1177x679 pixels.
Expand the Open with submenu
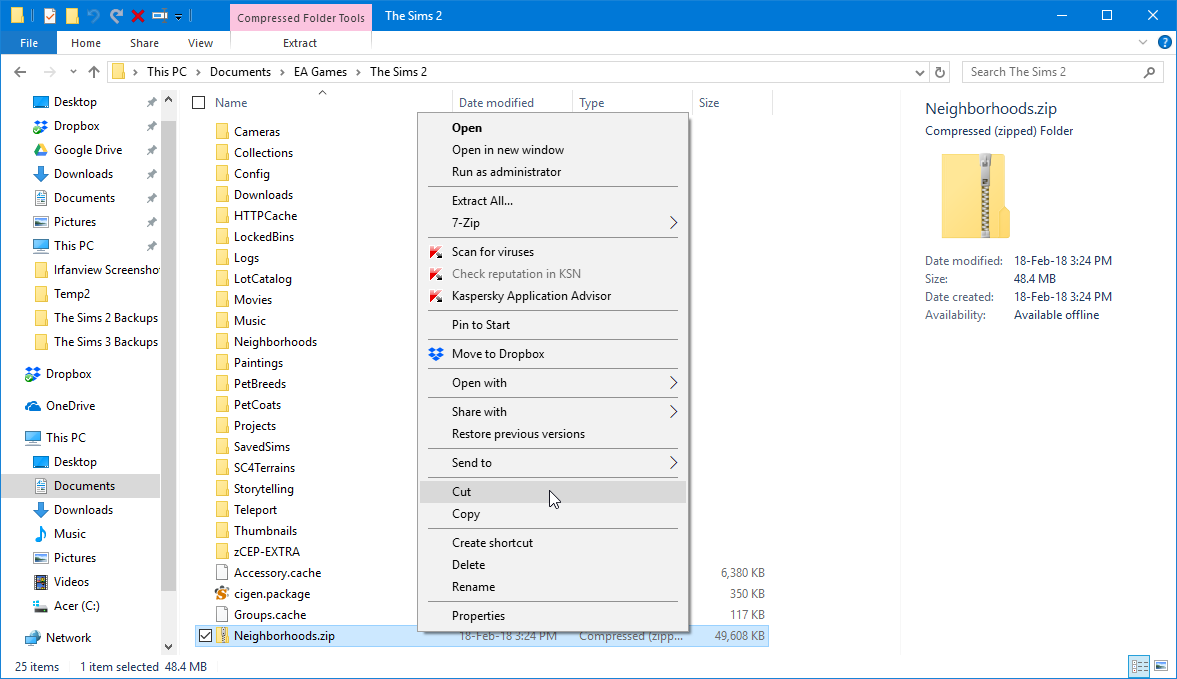(x=553, y=383)
